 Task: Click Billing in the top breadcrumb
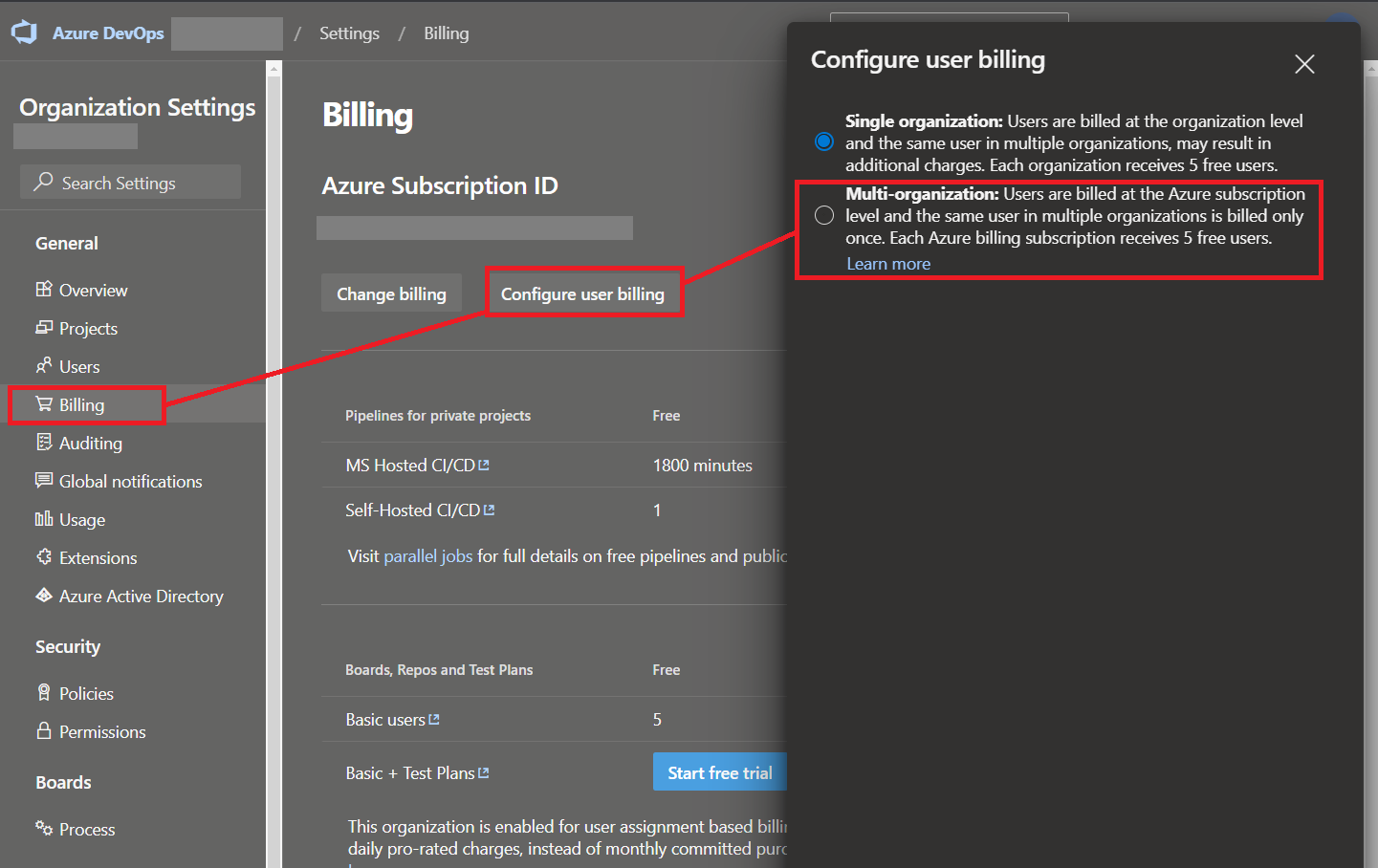446,32
